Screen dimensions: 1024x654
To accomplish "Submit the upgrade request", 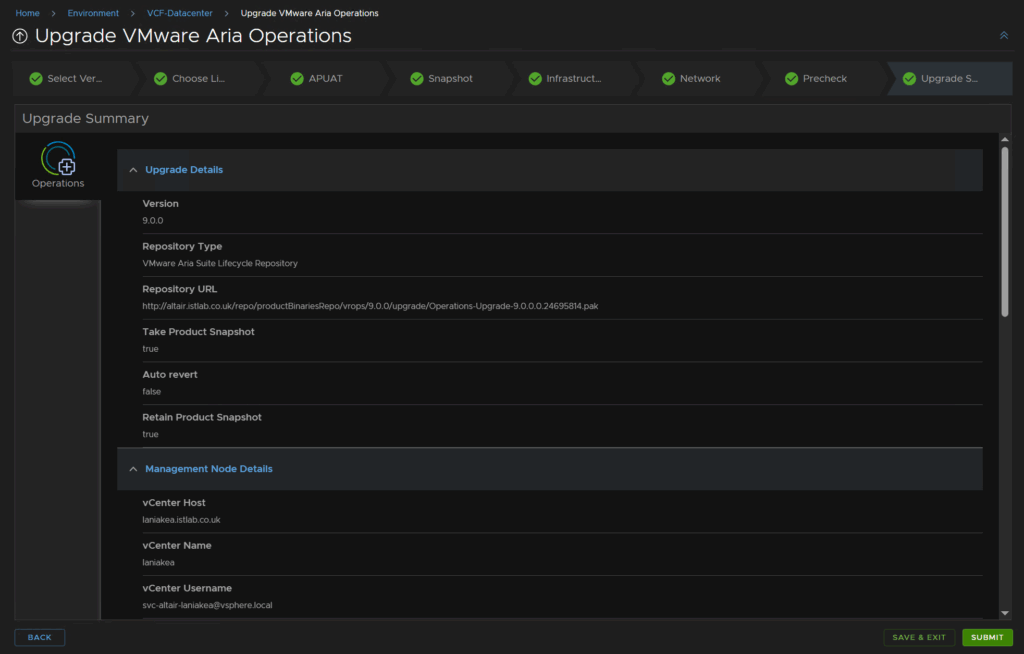I will [986, 637].
